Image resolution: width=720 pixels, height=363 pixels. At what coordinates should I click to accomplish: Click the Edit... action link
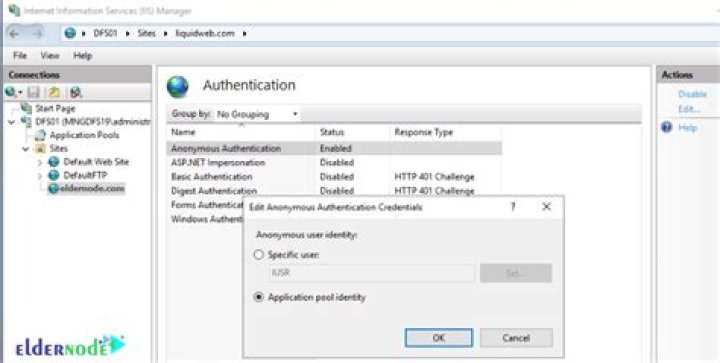pyautogui.click(x=689, y=109)
